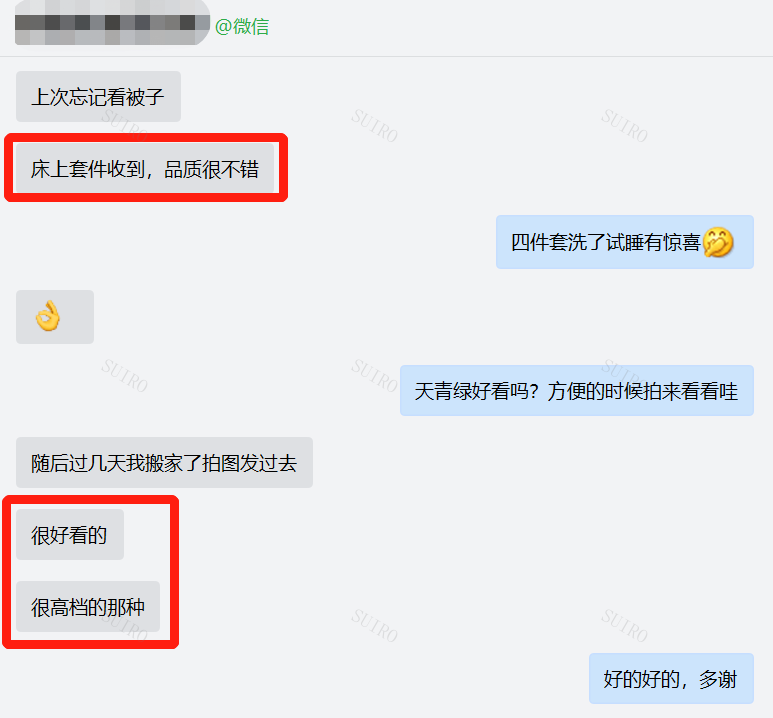Click the text 方便的时候拍来看看哇
The width and height of the screenshot is (773, 718).
point(642,391)
